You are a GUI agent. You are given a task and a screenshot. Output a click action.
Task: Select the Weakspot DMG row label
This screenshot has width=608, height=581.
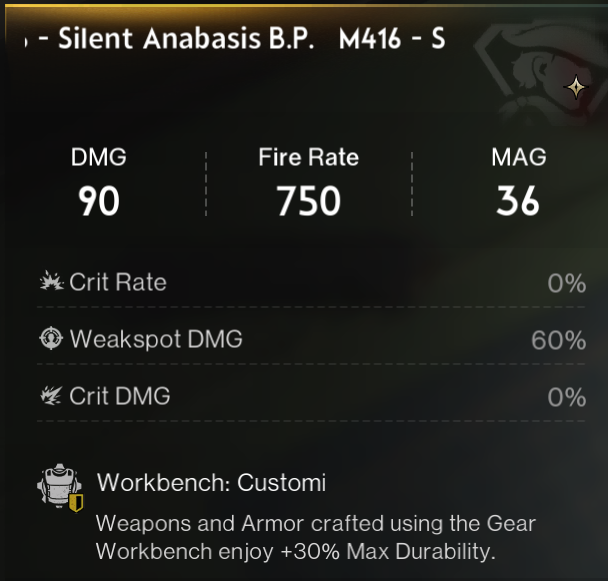(156, 339)
